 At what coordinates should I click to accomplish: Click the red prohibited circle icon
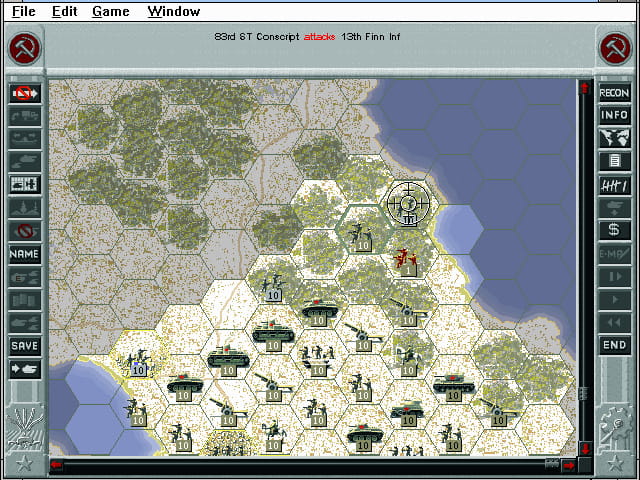click(x=25, y=231)
